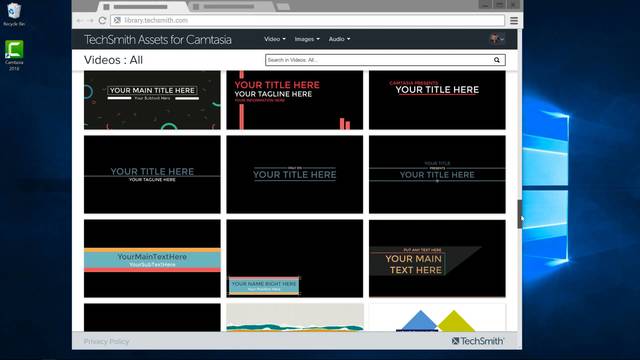Viewport: 640px width, 360px height.
Task: Expand the Video dropdown menu
Action: (275, 39)
